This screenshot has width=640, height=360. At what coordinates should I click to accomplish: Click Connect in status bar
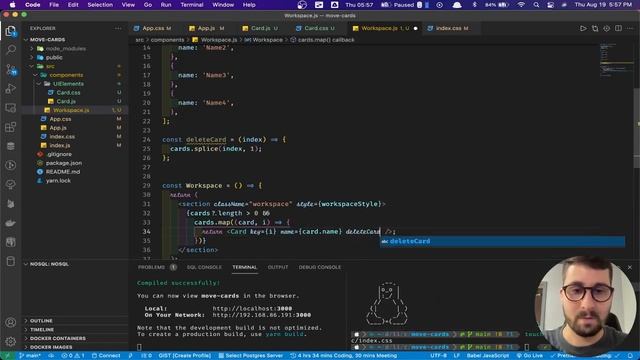click(x=106, y=356)
